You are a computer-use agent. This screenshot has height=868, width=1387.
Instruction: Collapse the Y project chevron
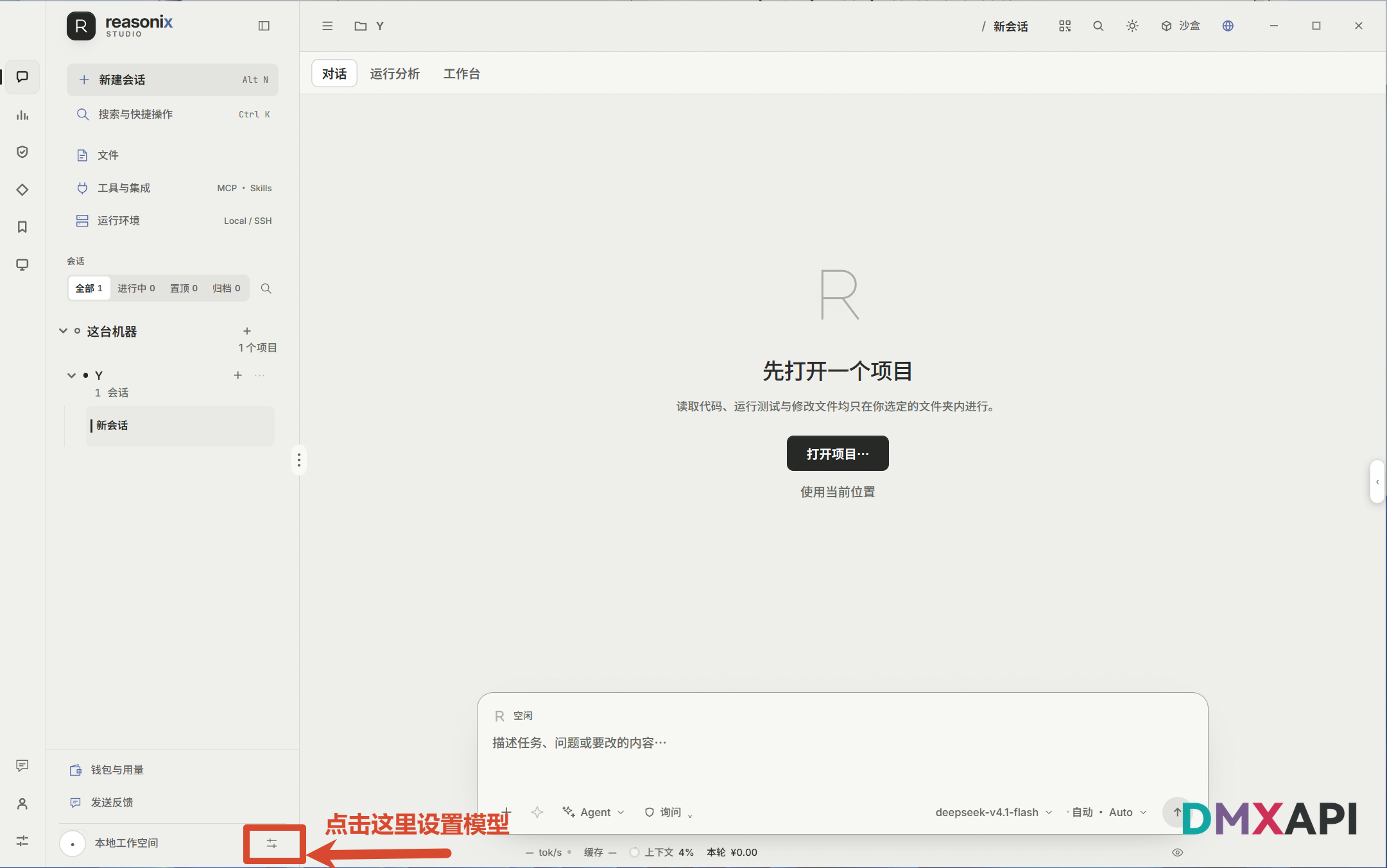71,375
